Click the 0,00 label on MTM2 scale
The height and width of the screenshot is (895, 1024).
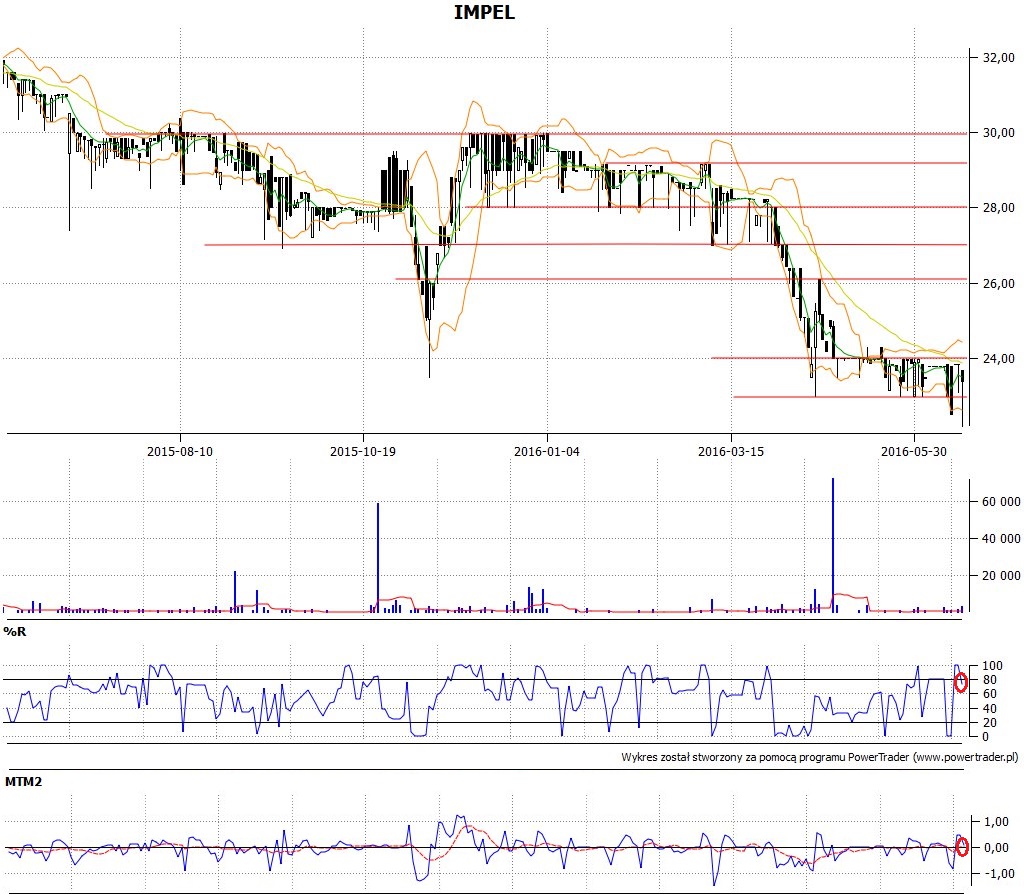pos(997,847)
